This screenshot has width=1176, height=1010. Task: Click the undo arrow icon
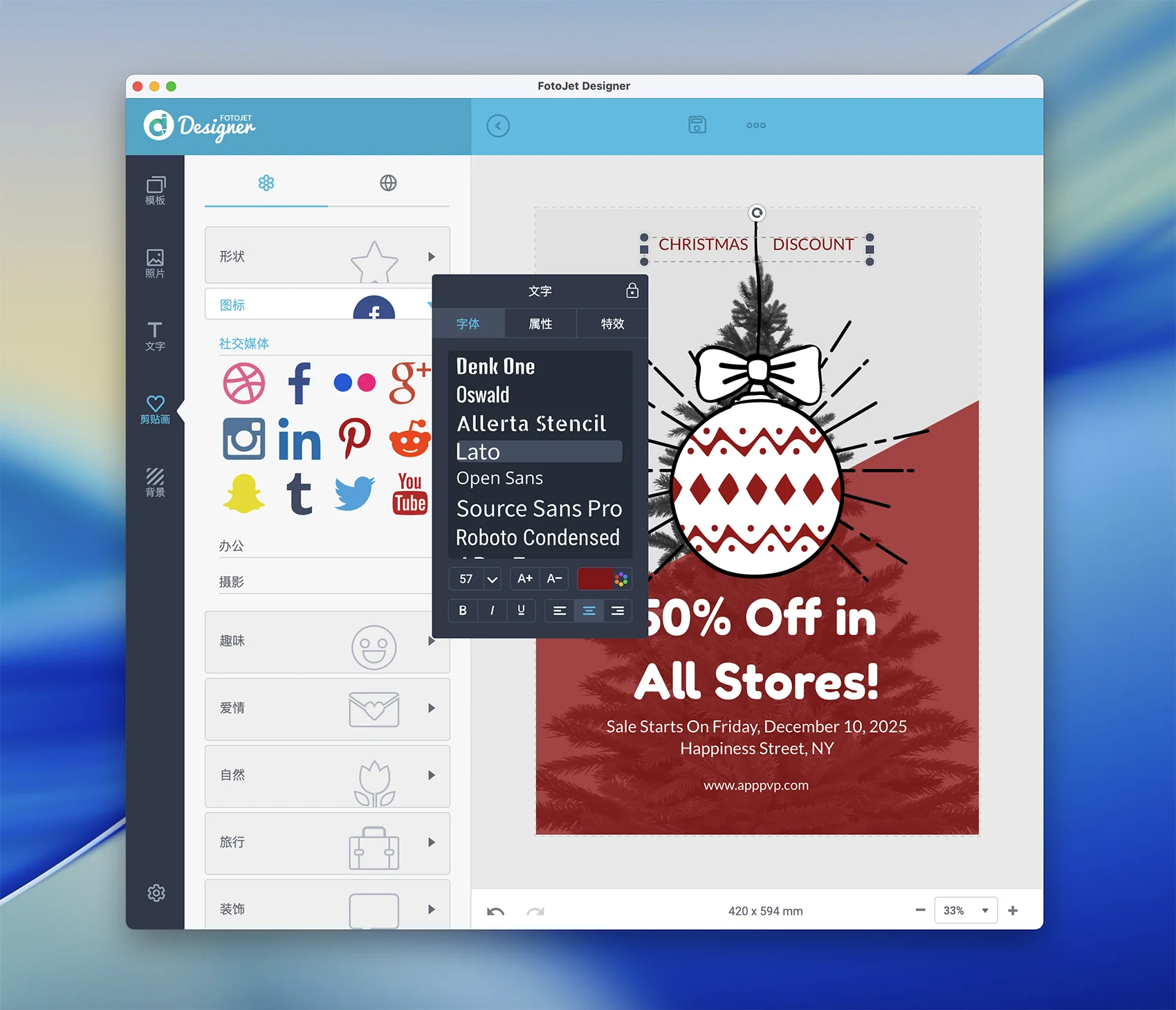point(495,911)
